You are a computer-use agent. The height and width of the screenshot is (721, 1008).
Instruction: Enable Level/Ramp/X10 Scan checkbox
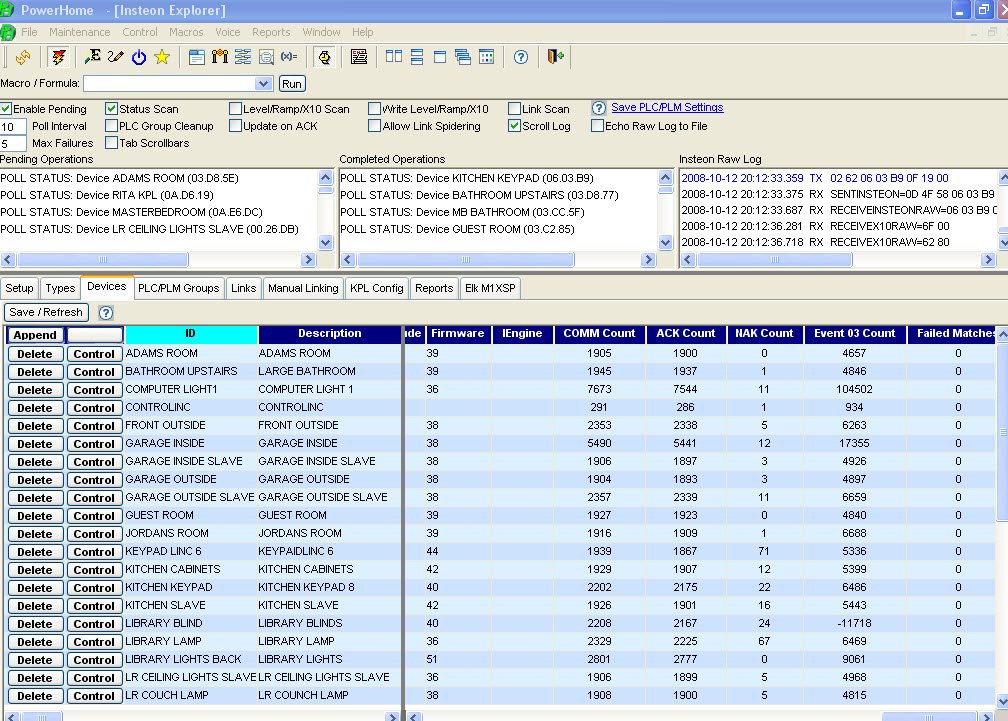(x=236, y=109)
